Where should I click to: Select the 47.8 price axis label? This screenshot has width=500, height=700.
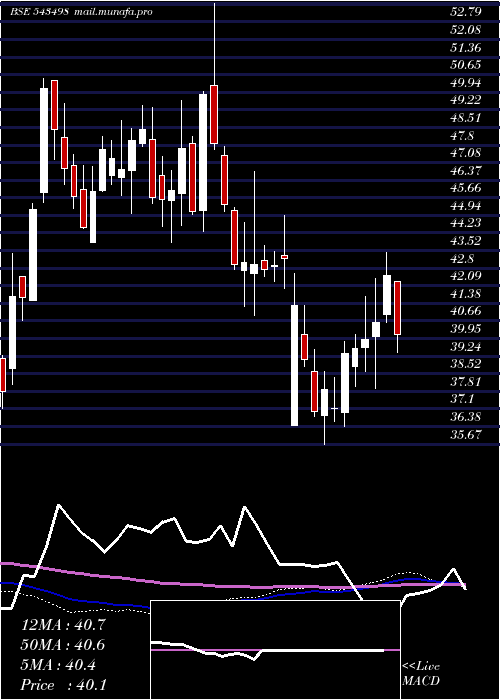pyautogui.click(x=462, y=135)
